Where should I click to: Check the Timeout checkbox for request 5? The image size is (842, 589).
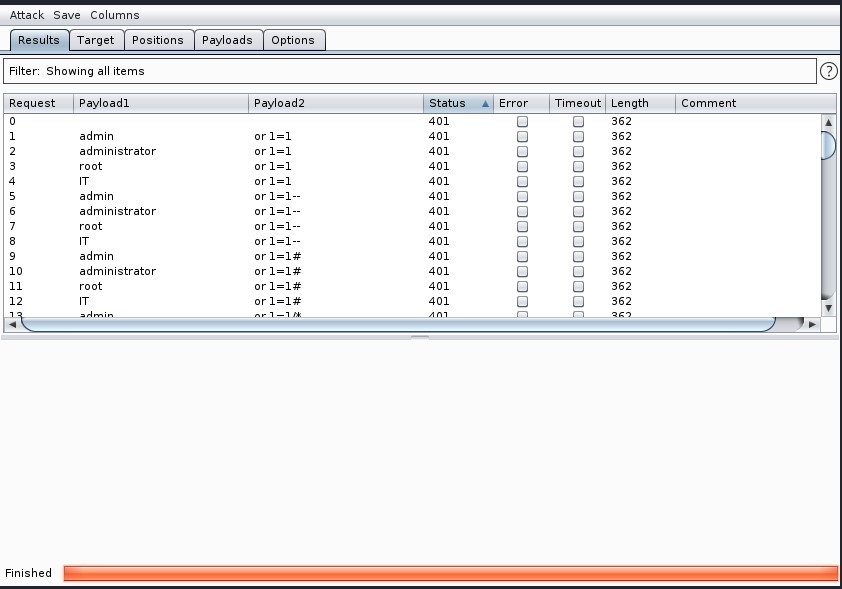click(578, 196)
